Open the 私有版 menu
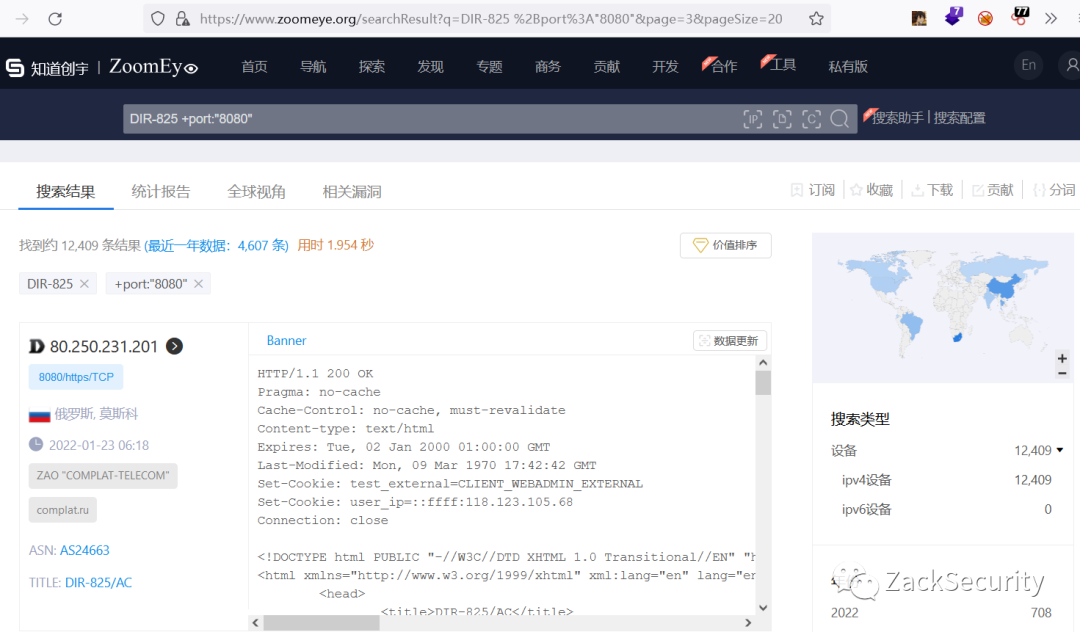Viewport: 1080px width, 632px height. 848,66
